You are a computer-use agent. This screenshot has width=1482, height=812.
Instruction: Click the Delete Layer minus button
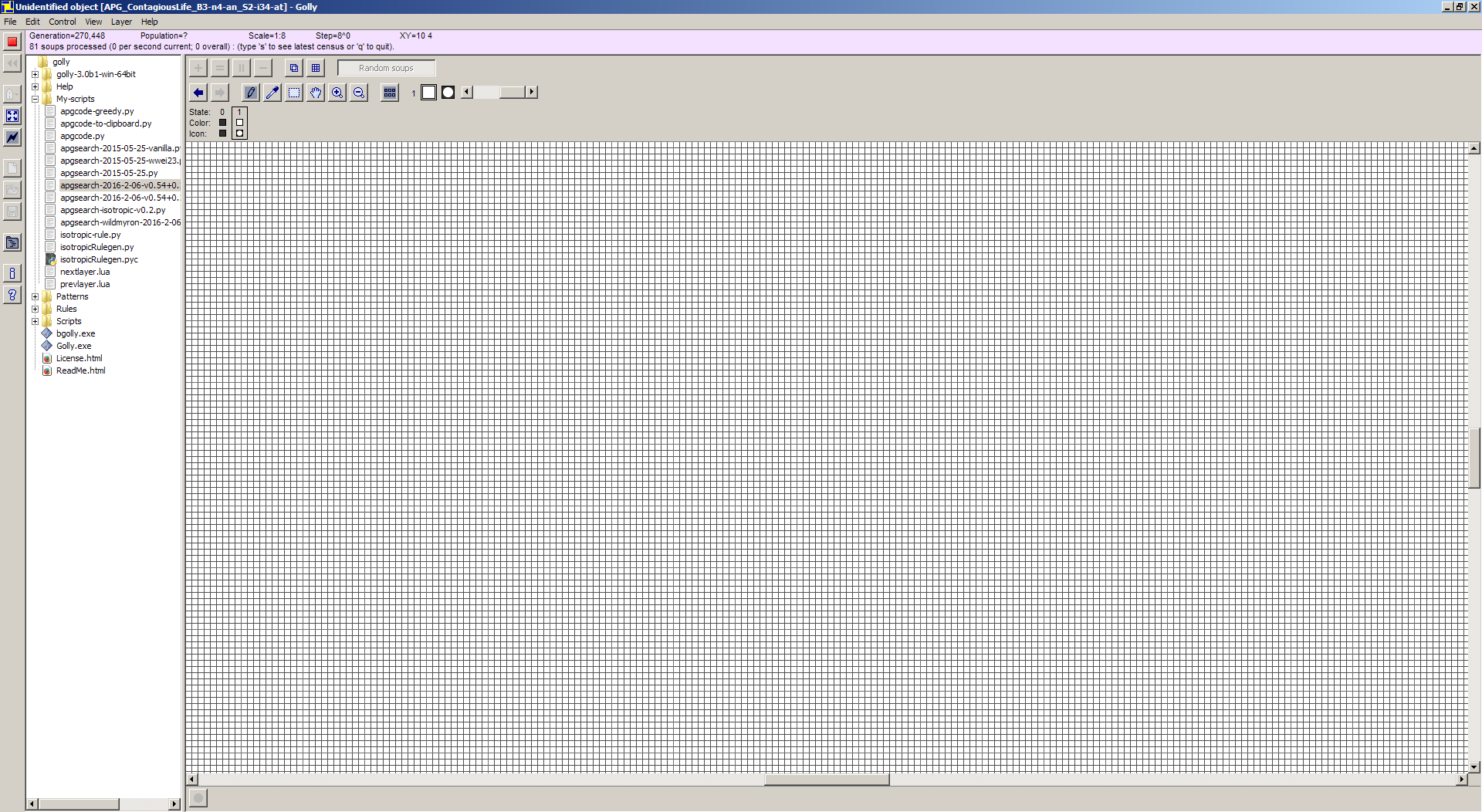point(263,68)
